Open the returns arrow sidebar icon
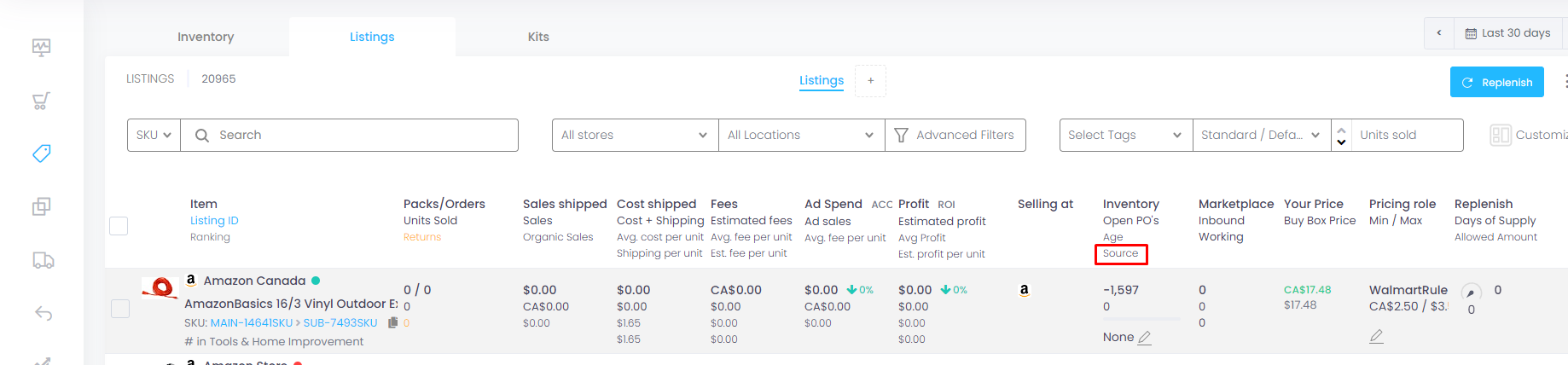The image size is (1568, 365). click(44, 313)
